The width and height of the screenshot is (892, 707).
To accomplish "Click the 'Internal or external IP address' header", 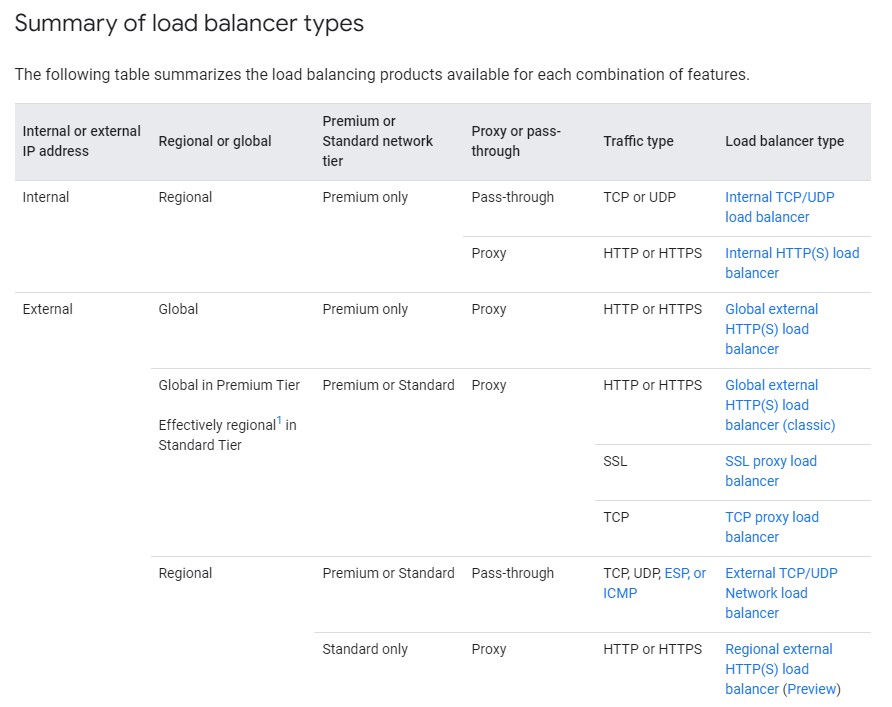I will pos(81,141).
